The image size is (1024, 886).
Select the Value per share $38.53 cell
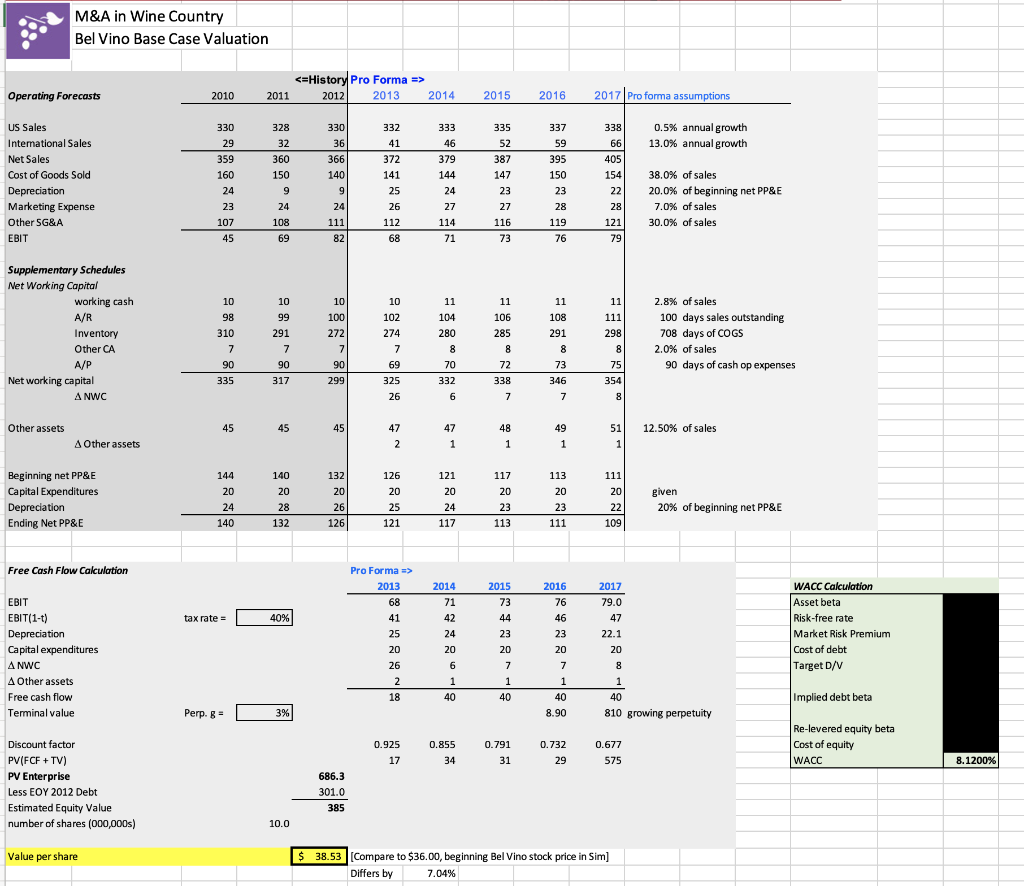pos(319,856)
